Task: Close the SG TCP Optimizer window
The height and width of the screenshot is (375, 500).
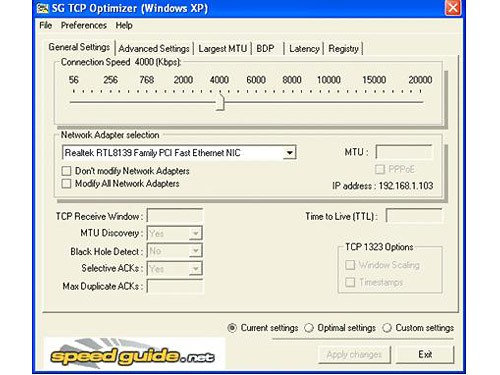Action: pyautogui.click(x=453, y=7)
